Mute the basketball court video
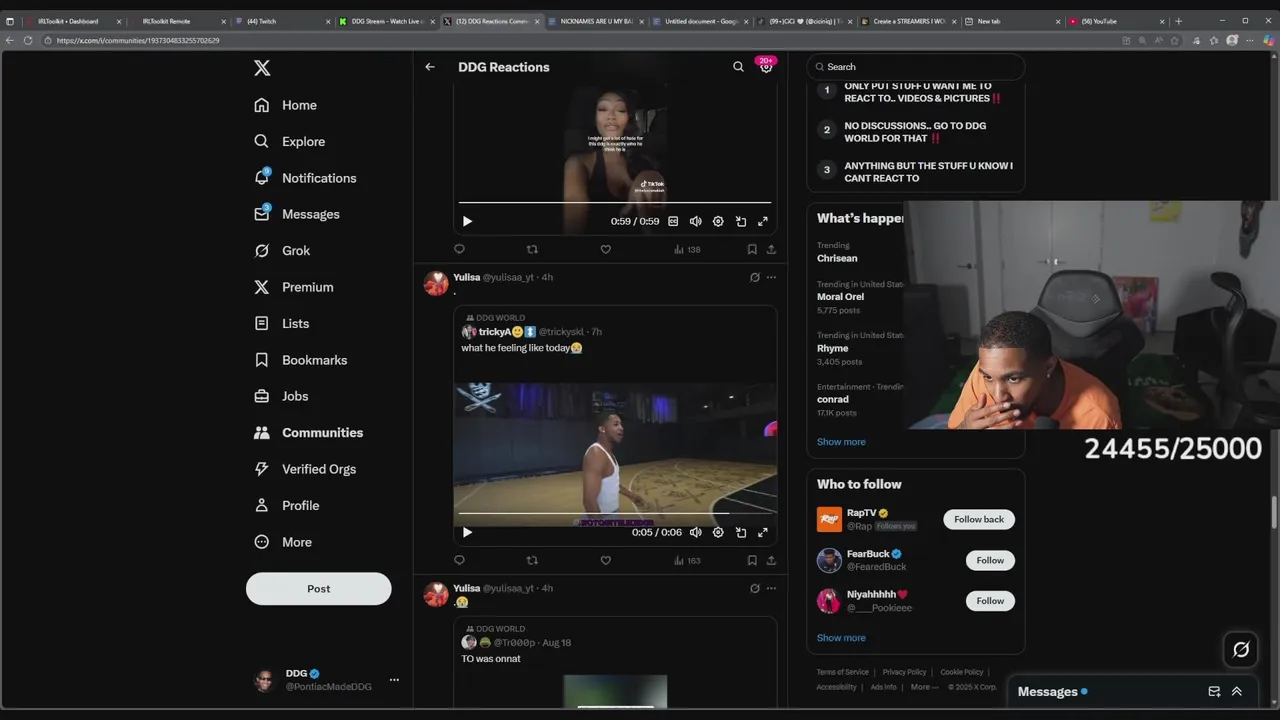Image resolution: width=1280 pixels, height=720 pixels. tap(695, 532)
